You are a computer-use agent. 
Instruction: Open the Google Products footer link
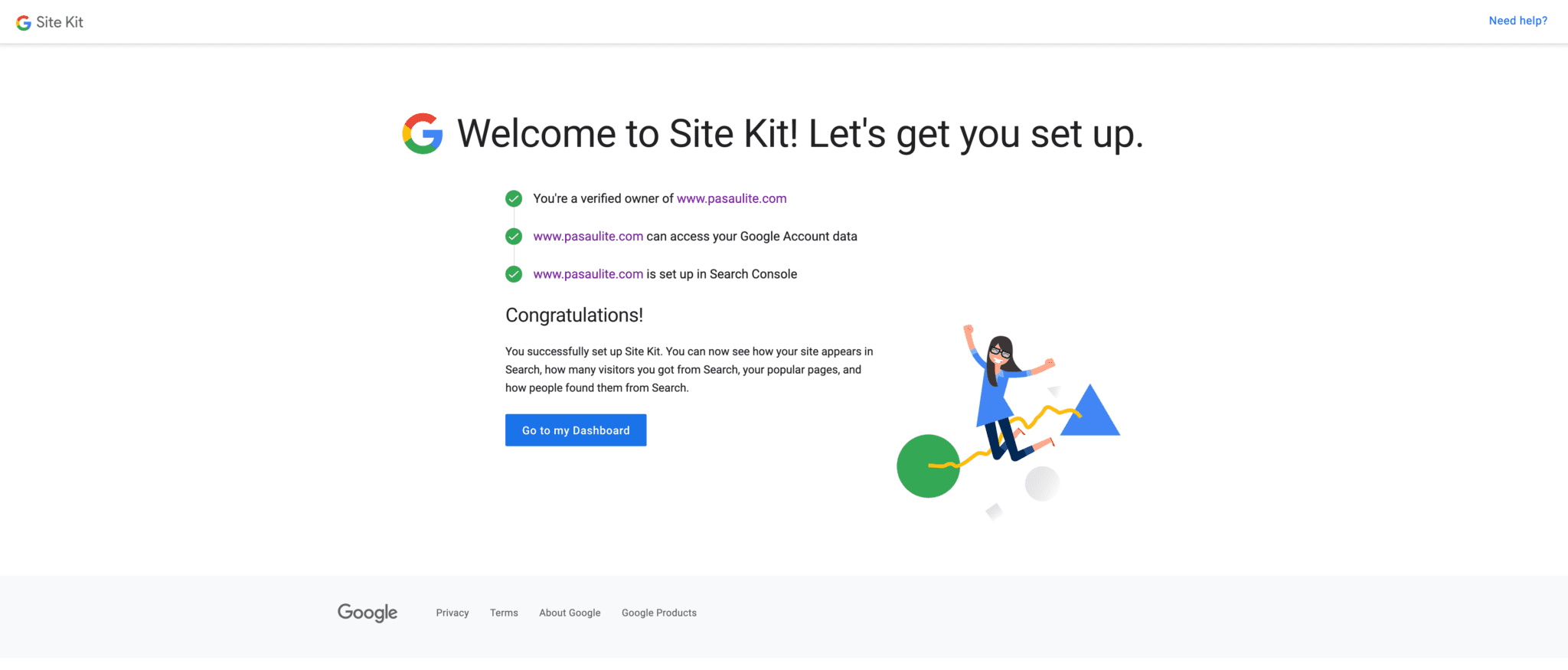(658, 613)
